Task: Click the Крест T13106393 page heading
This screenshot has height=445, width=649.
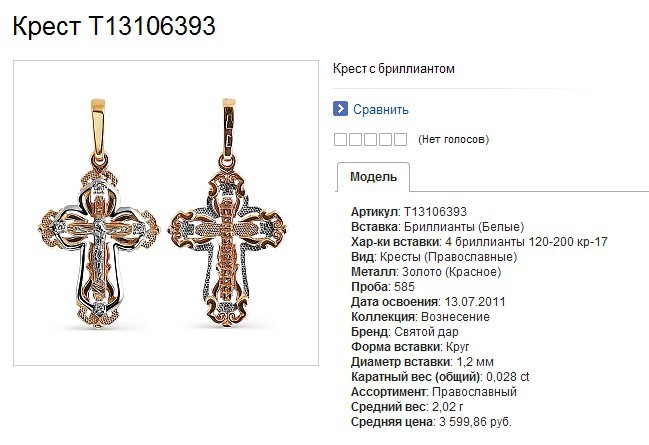Action: click(x=114, y=26)
